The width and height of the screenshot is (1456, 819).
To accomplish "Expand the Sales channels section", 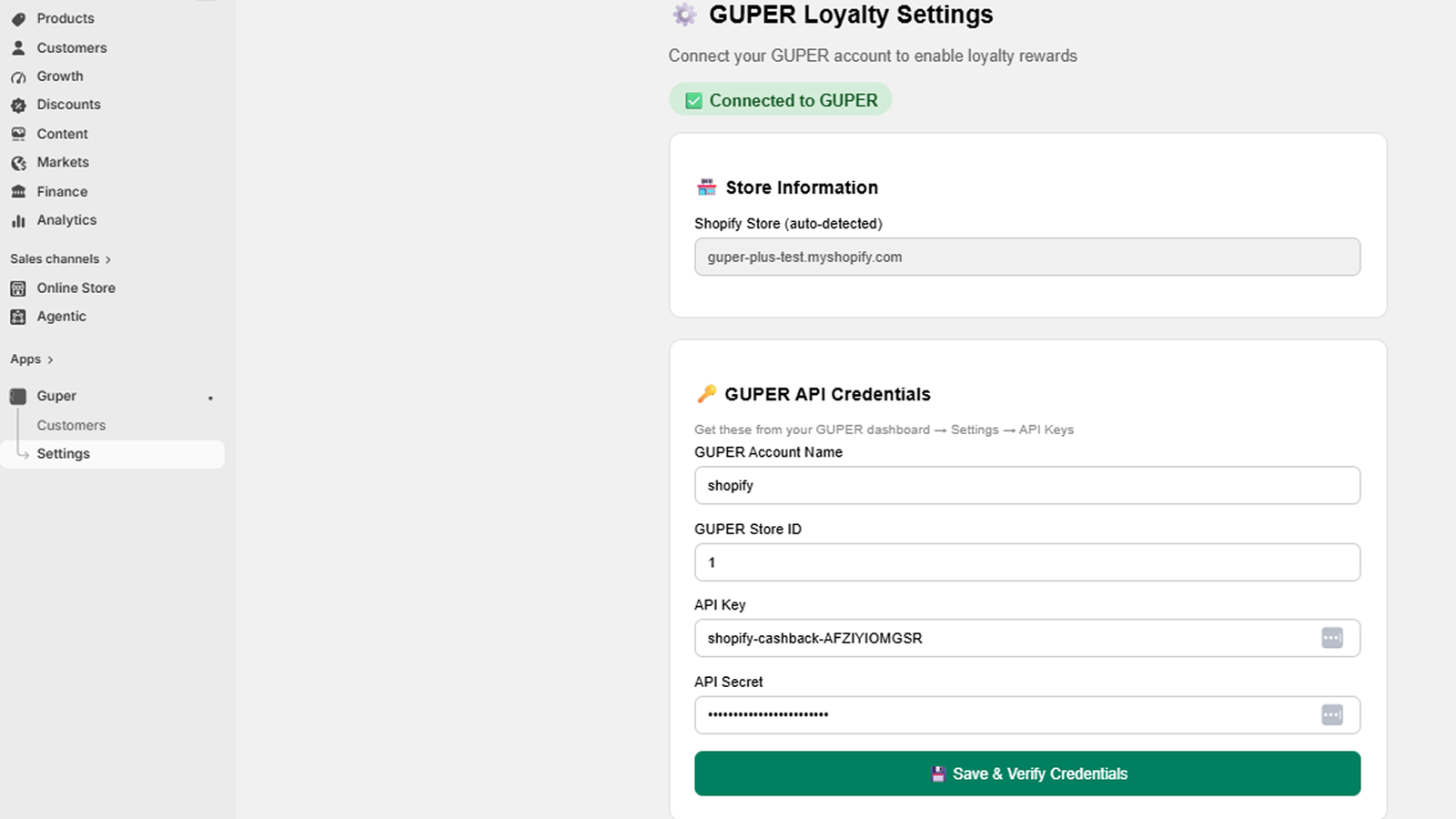I will pos(60,259).
